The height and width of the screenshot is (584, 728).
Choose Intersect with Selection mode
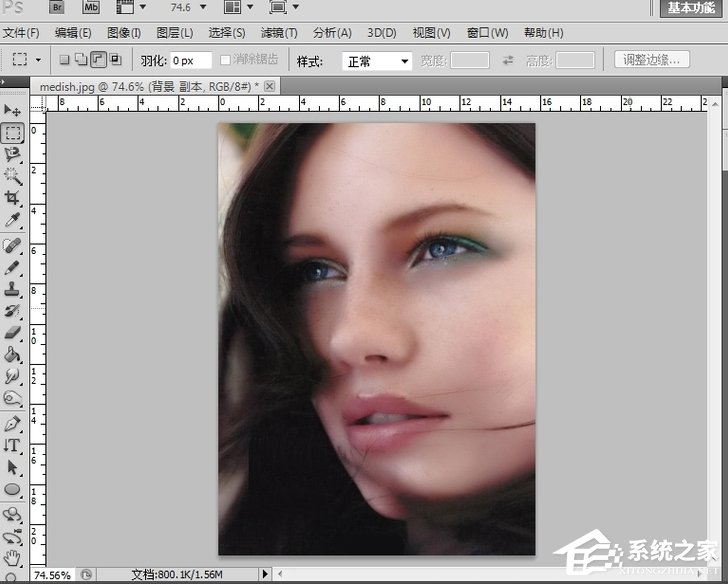(116, 59)
